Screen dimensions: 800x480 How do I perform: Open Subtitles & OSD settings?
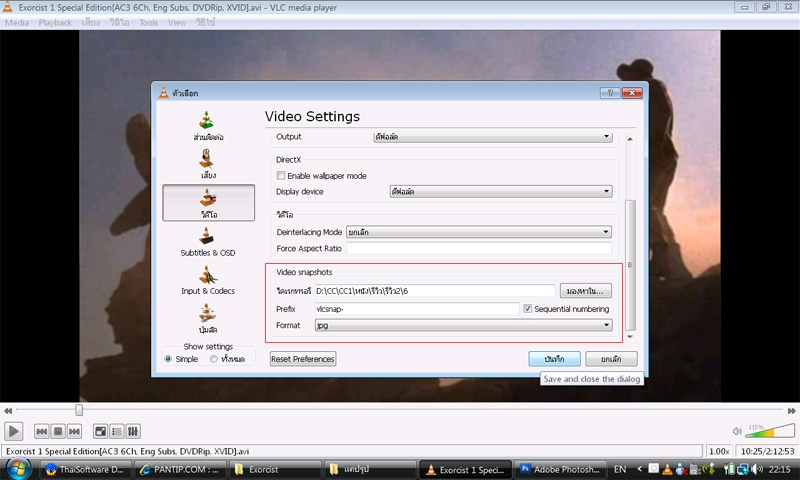click(208, 242)
